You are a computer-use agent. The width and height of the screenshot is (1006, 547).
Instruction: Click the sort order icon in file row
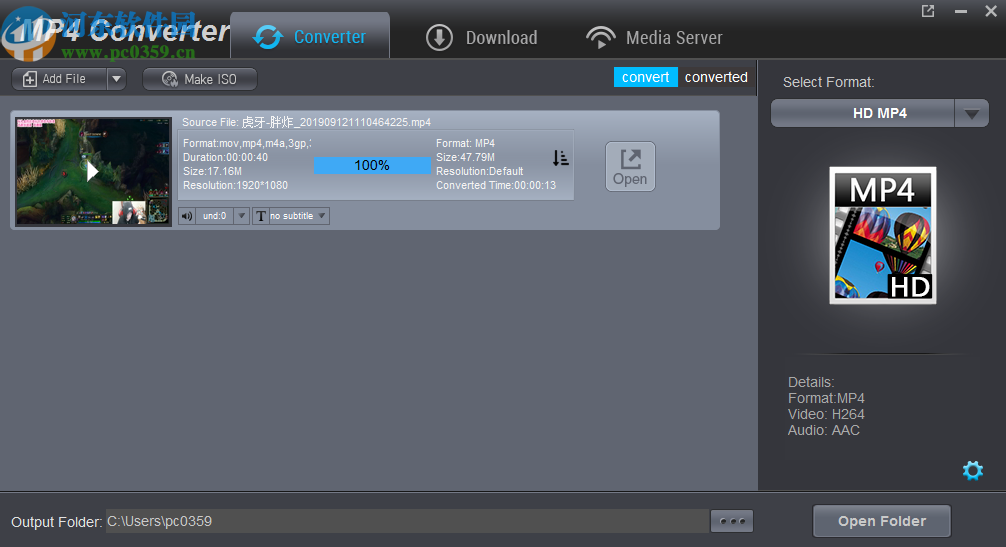coord(560,158)
